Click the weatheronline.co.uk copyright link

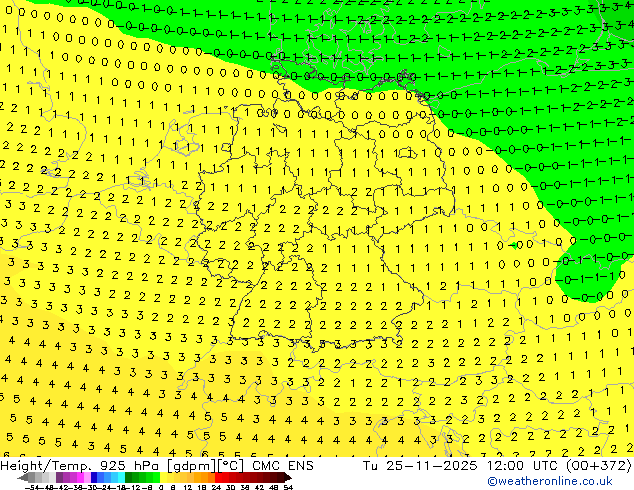point(549,481)
